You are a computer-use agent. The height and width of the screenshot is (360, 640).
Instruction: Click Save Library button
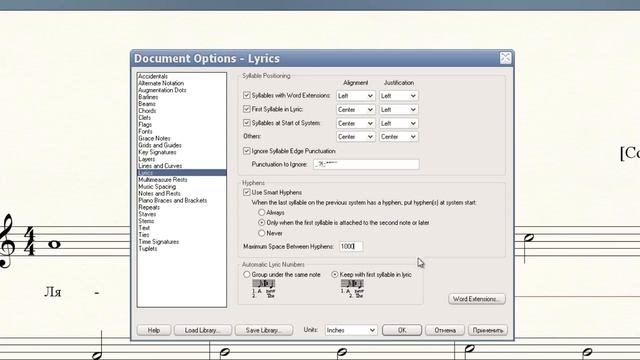(x=264, y=330)
